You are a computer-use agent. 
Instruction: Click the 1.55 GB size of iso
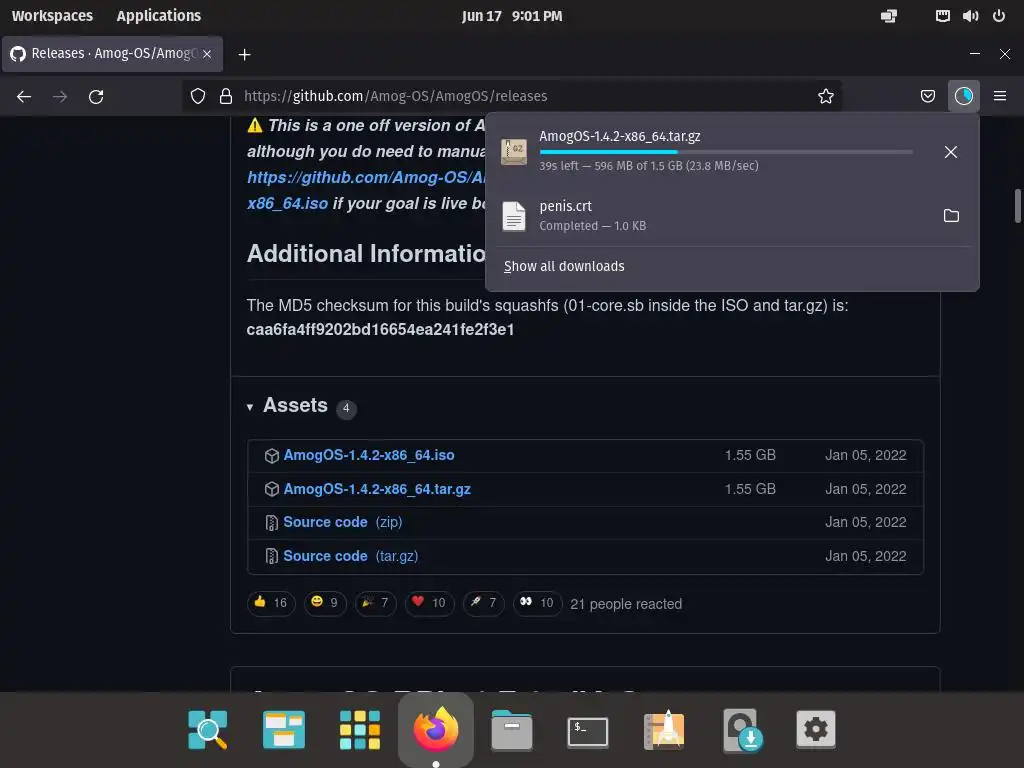(x=750, y=455)
